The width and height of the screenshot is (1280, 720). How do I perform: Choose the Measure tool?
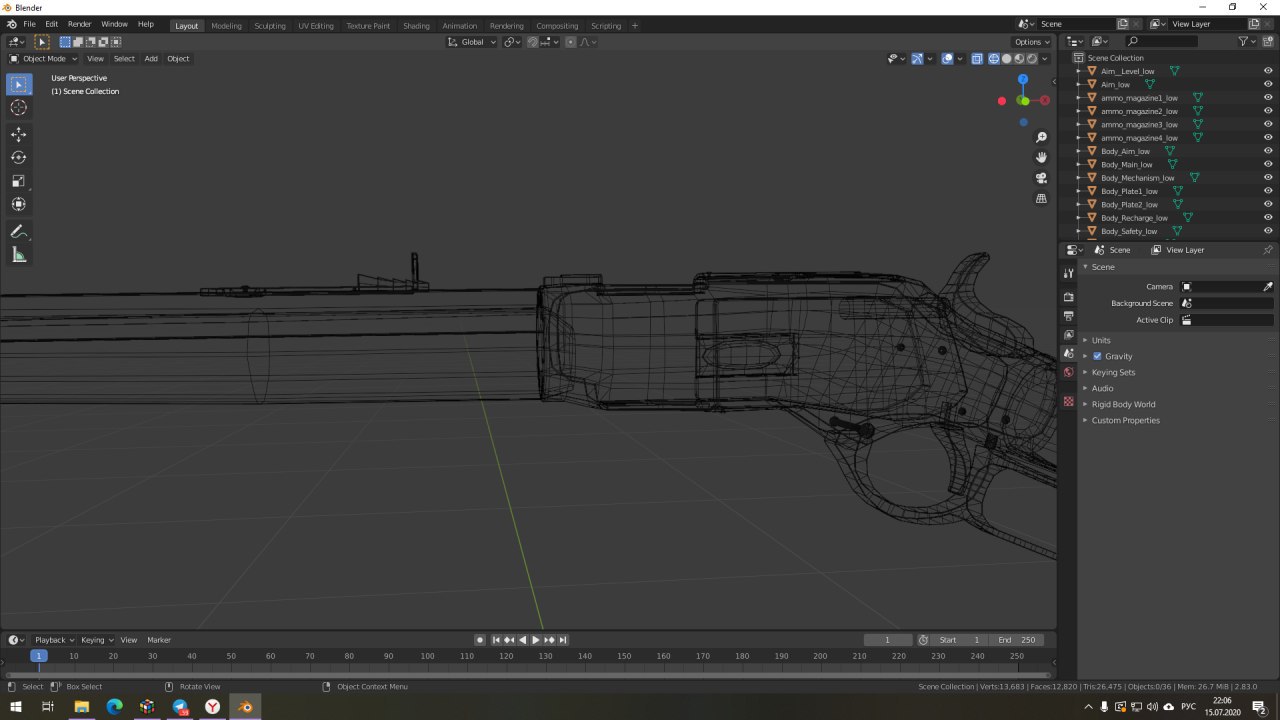(x=18, y=255)
